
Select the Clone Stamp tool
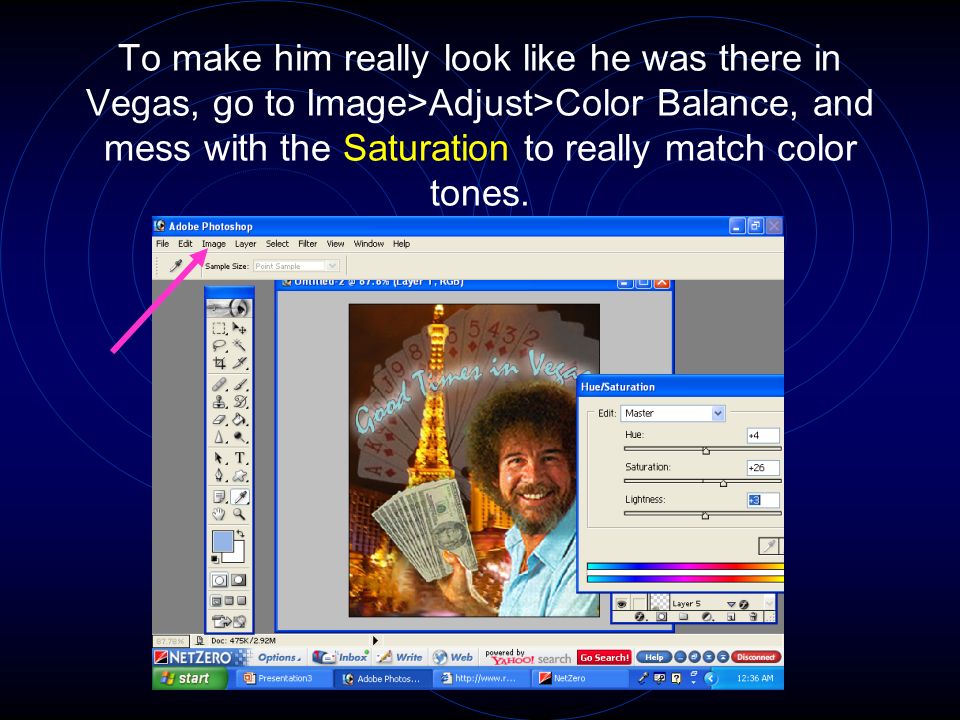tap(219, 402)
